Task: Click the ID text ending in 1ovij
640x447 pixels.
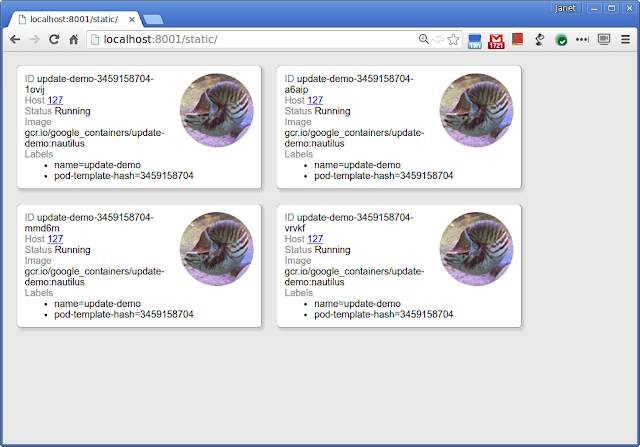Action: (89, 84)
